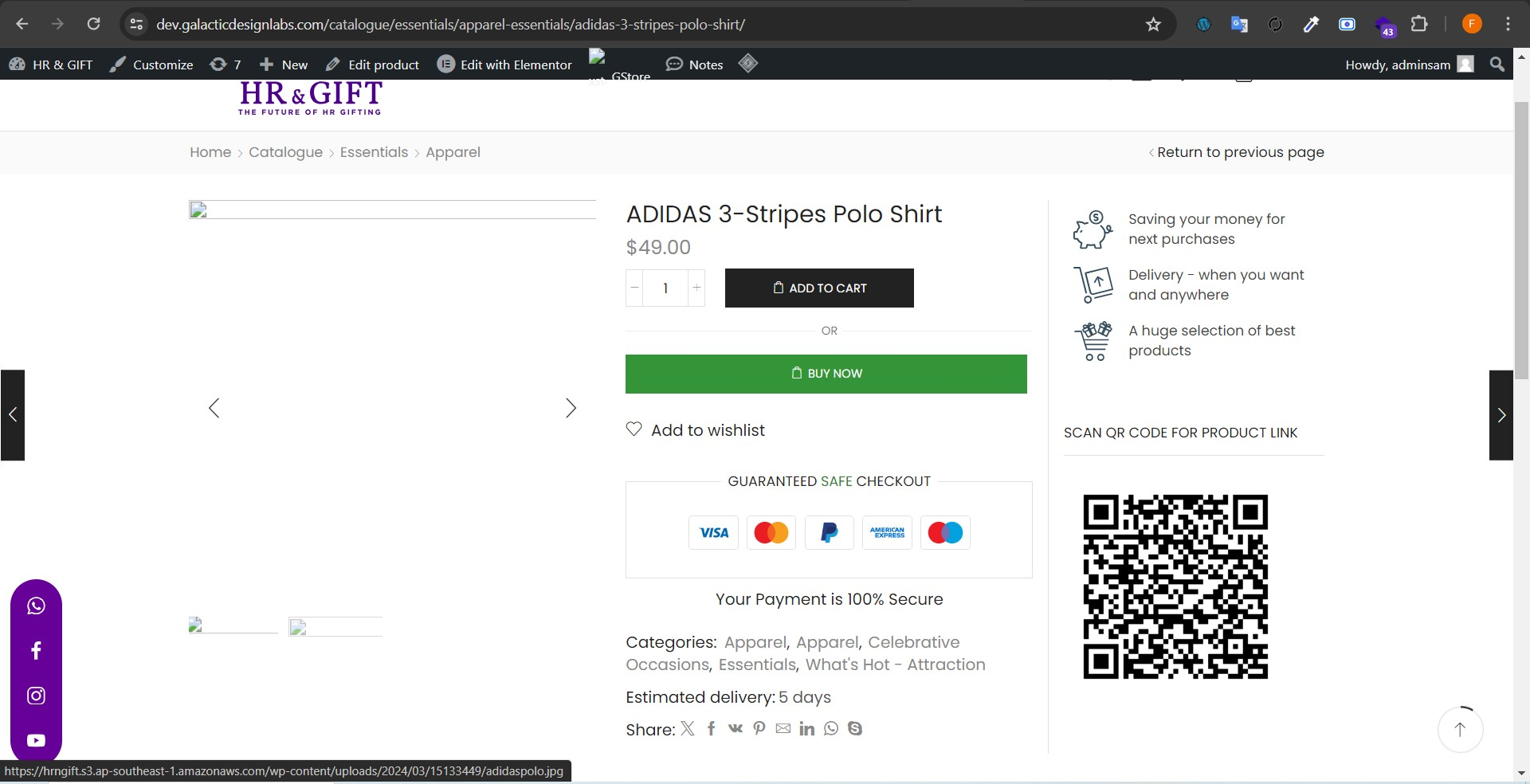Open Celebrative Occasions category link
The image size is (1530, 784).
tap(914, 642)
